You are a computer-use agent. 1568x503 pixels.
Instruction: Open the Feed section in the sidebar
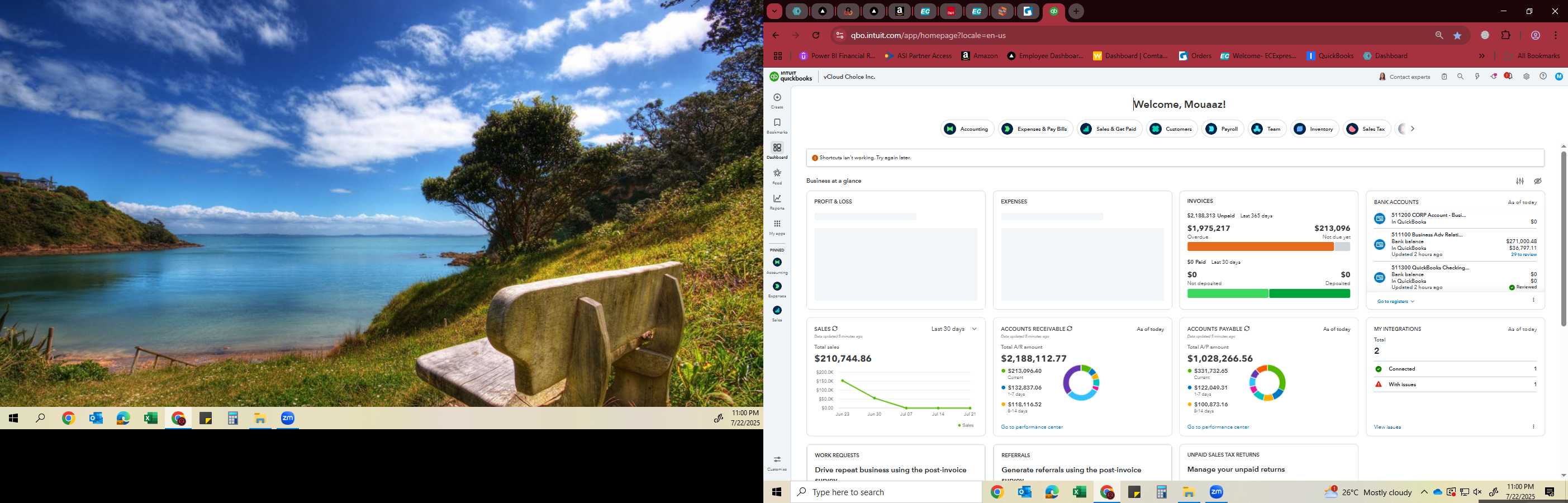click(777, 177)
